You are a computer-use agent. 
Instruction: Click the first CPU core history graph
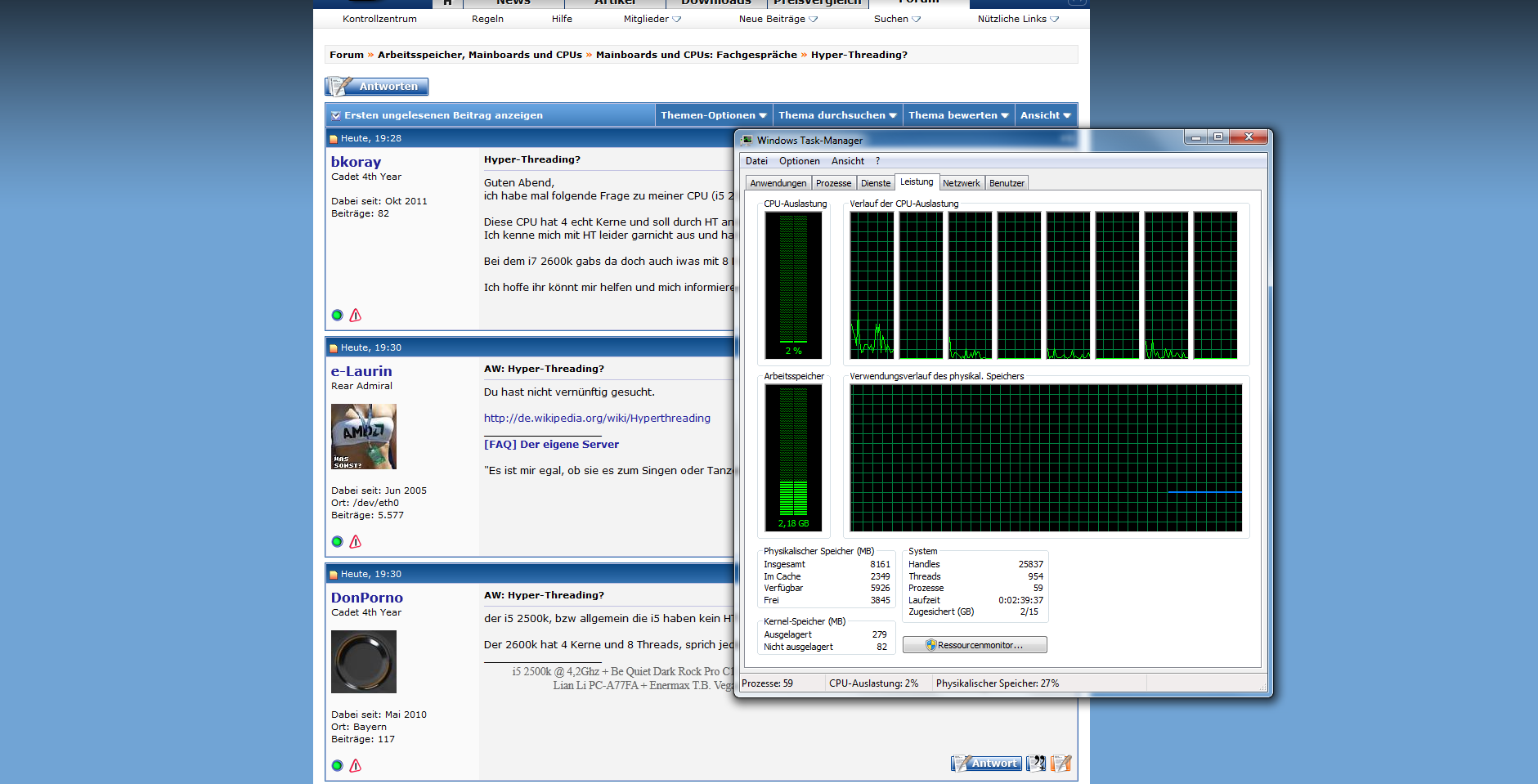tap(872, 285)
